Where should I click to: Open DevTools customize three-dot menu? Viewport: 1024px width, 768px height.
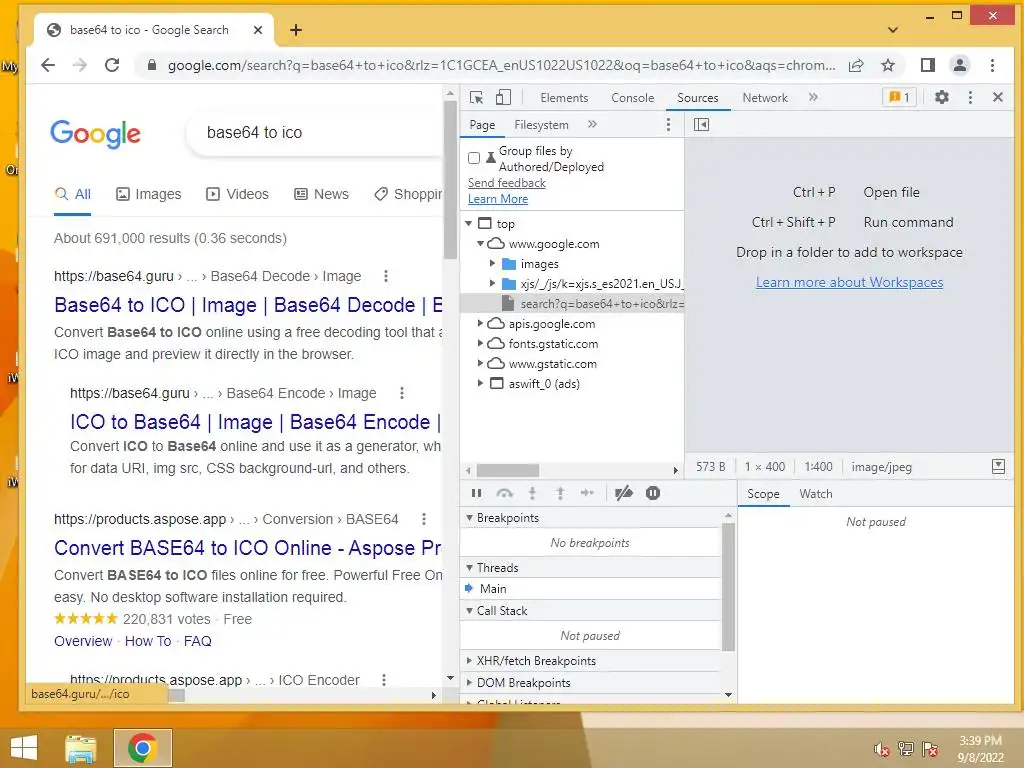pyautogui.click(x=970, y=97)
